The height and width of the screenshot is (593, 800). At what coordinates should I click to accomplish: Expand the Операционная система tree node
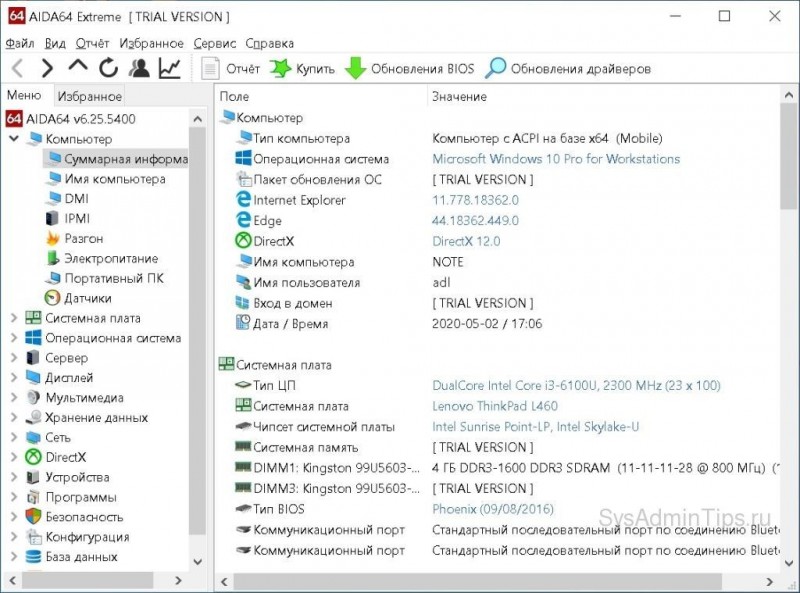tap(14, 338)
